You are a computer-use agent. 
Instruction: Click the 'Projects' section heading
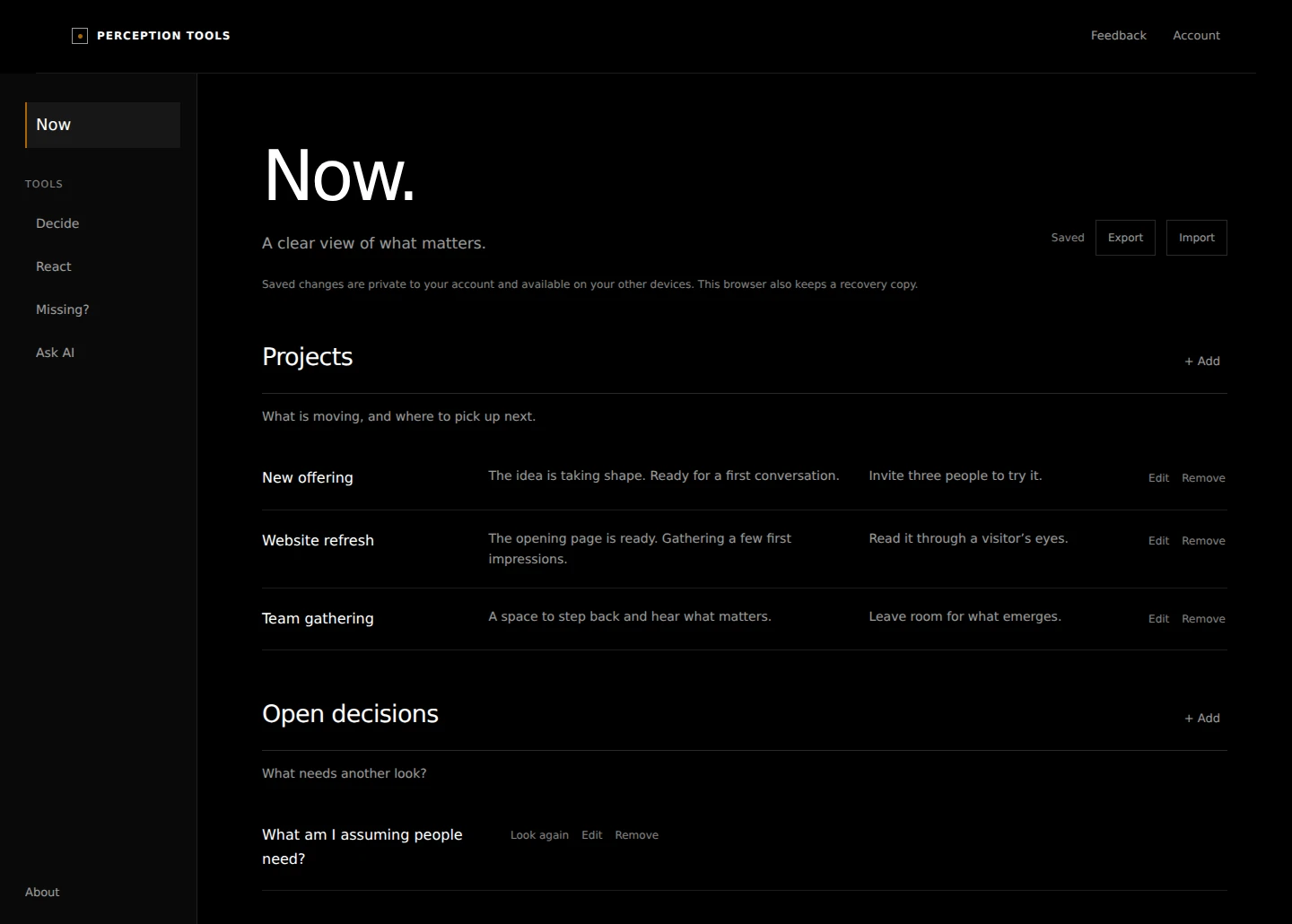click(x=307, y=357)
